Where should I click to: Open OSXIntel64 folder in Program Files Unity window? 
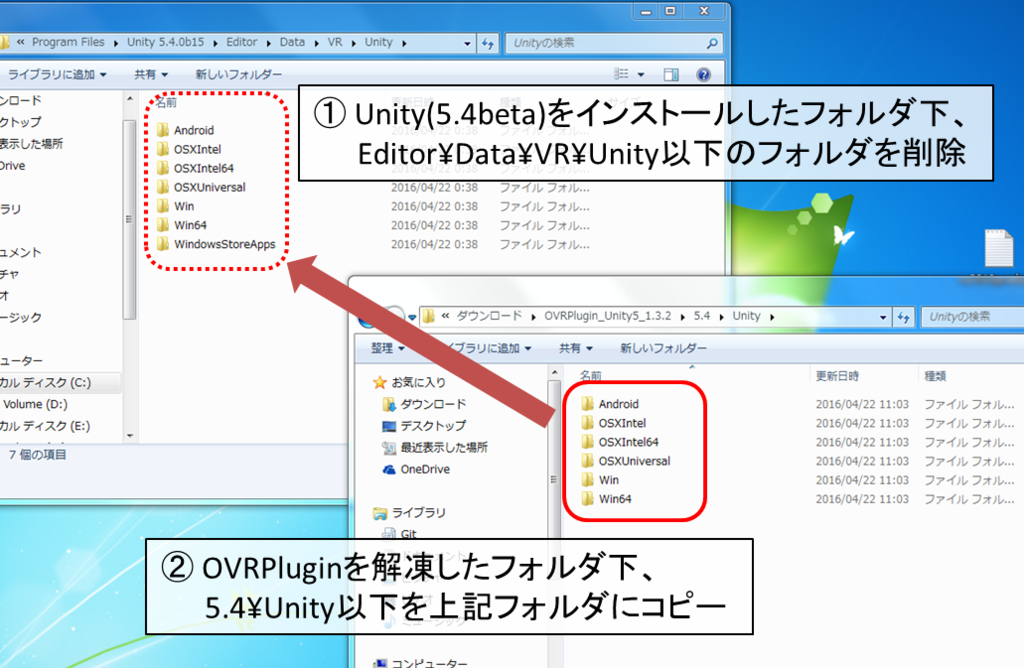(x=195, y=168)
